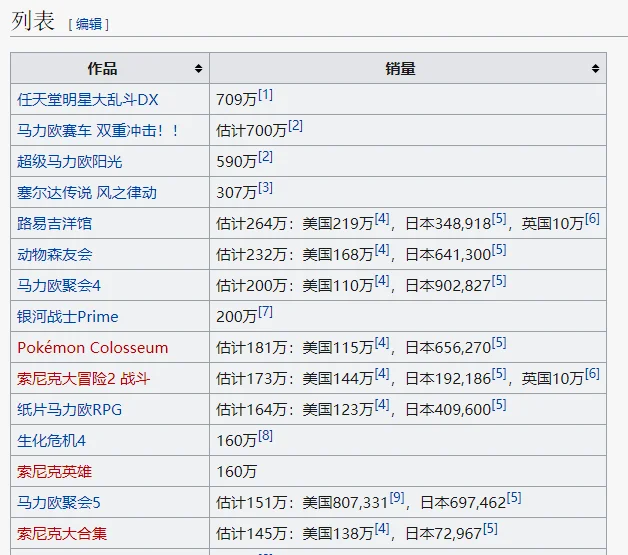Click citation [5] in Pokémon Colosseum row

click(499, 343)
